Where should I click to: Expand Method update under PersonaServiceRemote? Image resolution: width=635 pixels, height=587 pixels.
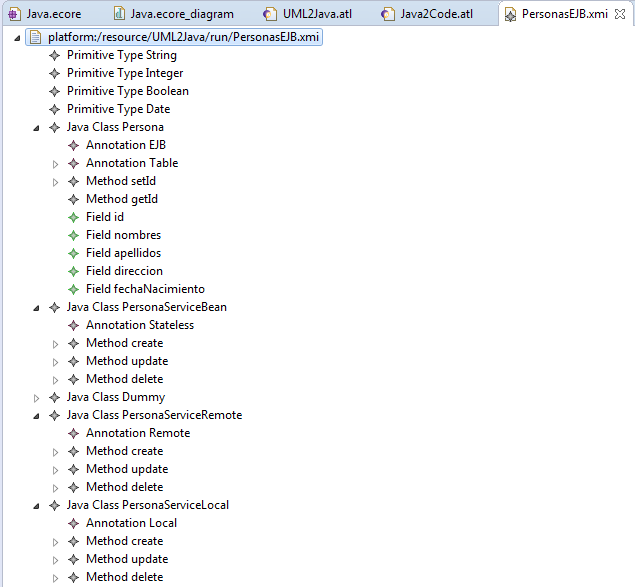(55, 470)
